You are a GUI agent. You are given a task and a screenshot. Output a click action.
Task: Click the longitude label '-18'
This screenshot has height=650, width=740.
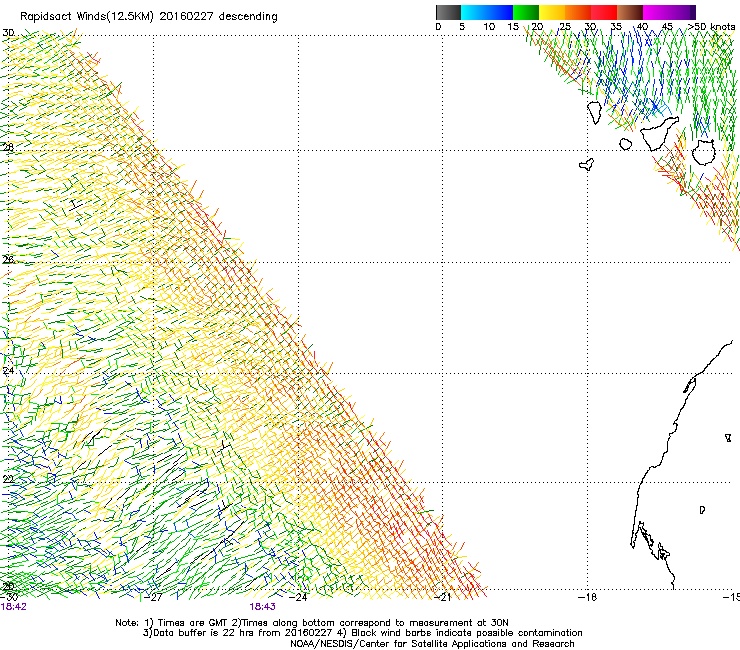coord(588,597)
